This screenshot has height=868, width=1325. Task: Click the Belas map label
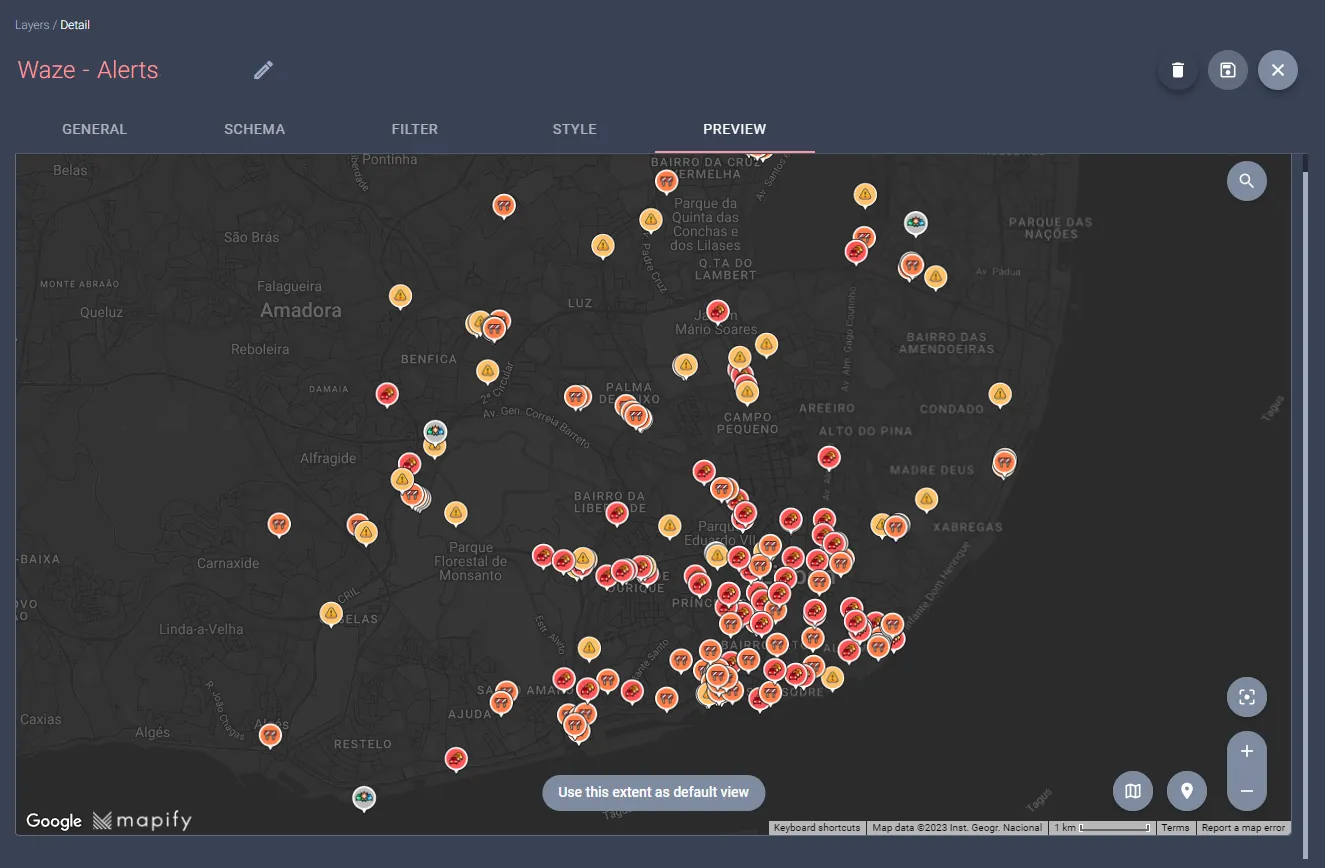pyautogui.click(x=71, y=170)
